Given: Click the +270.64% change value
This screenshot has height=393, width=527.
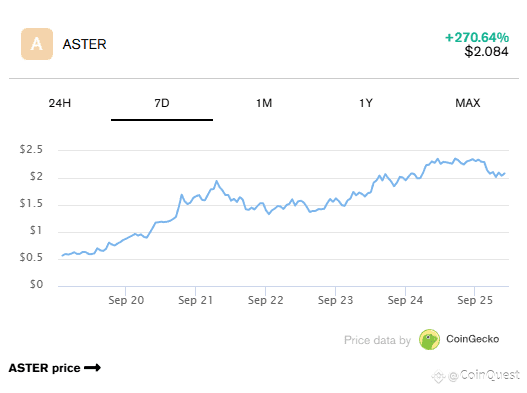Looking at the screenshot, I should pyautogui.click(x=477, y=37).
